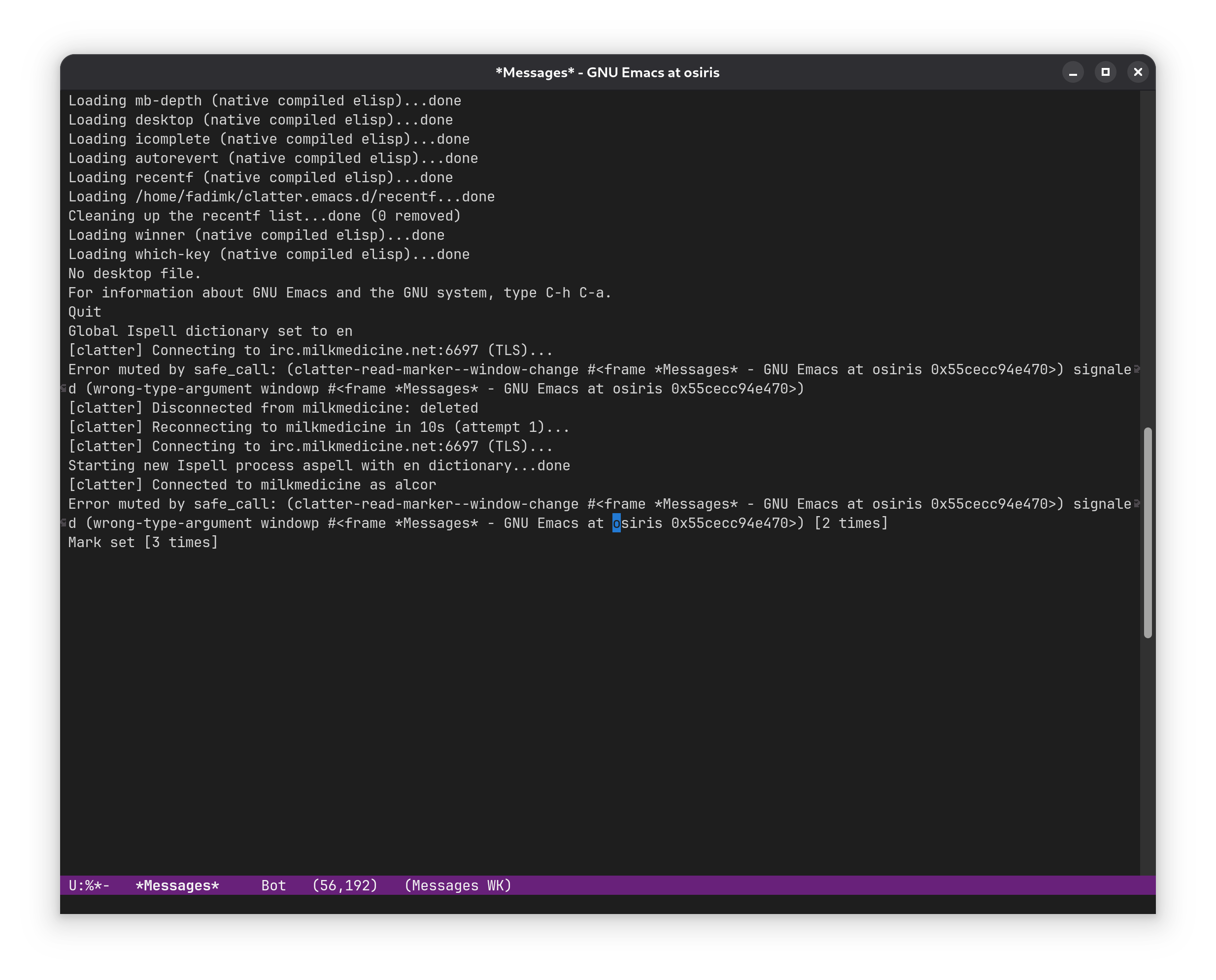1216x980 pixels.
Task: Click the Bot position indicator in mode line
Action: click(x=273, y=885)
